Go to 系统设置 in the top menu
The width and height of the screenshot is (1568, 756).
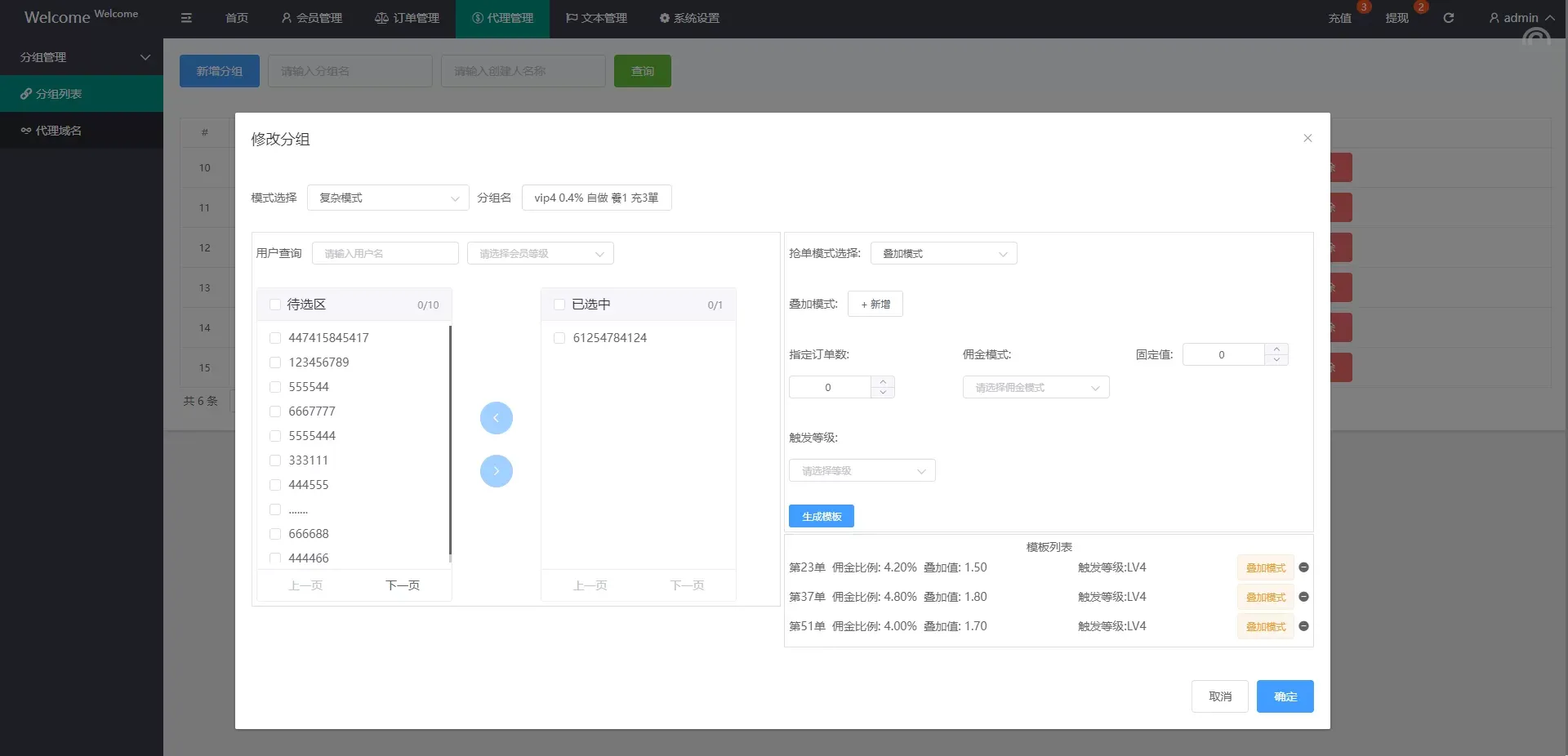pos(689,18)
